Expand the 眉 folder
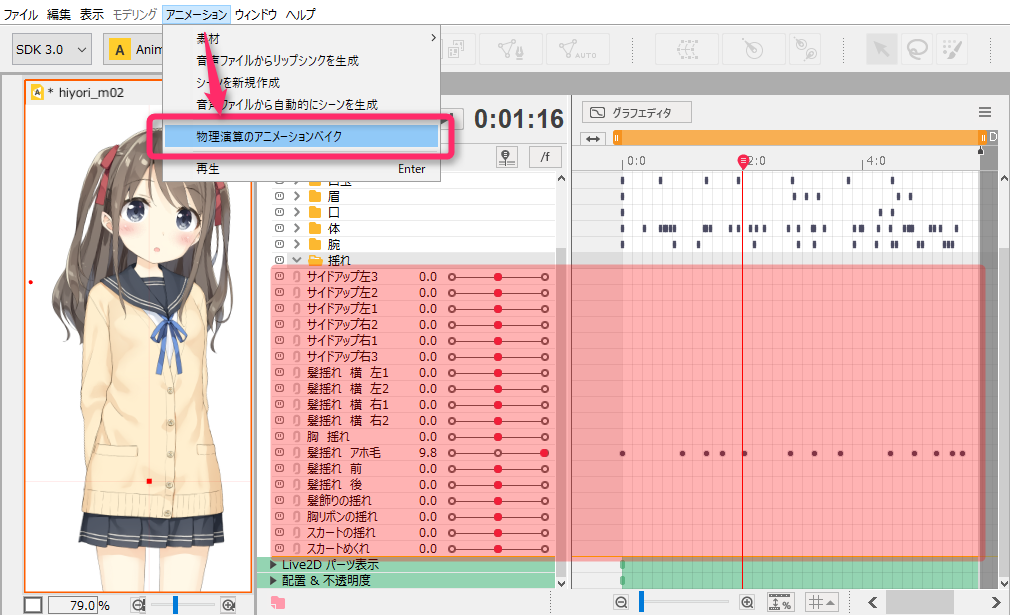This screenshot has height=615, width=1010. pos(296,196)
